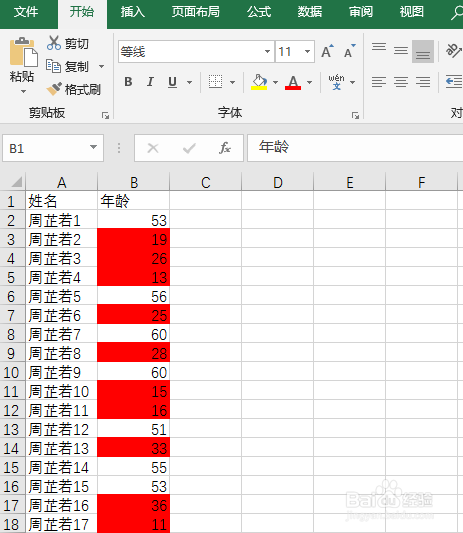
Task: Open the paste options dropdown arrow
Action: tap(23, 91)
